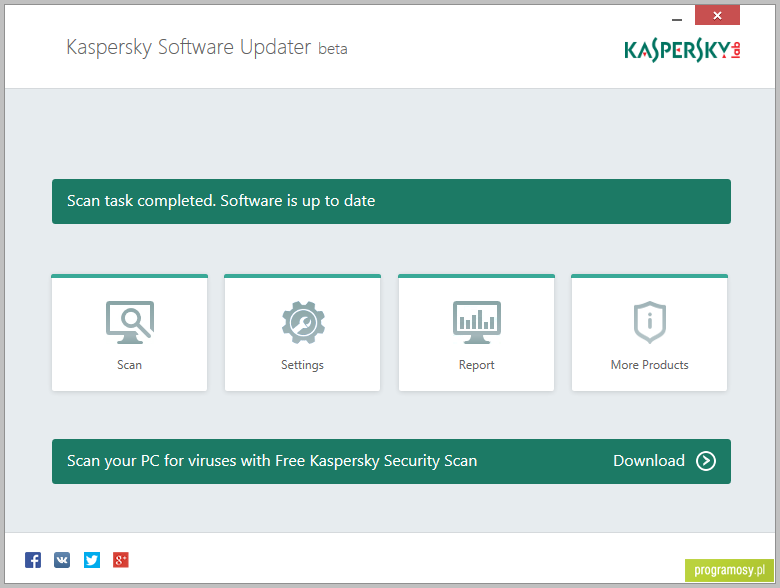Open Settings via the gear icon

tap(303, 322)
